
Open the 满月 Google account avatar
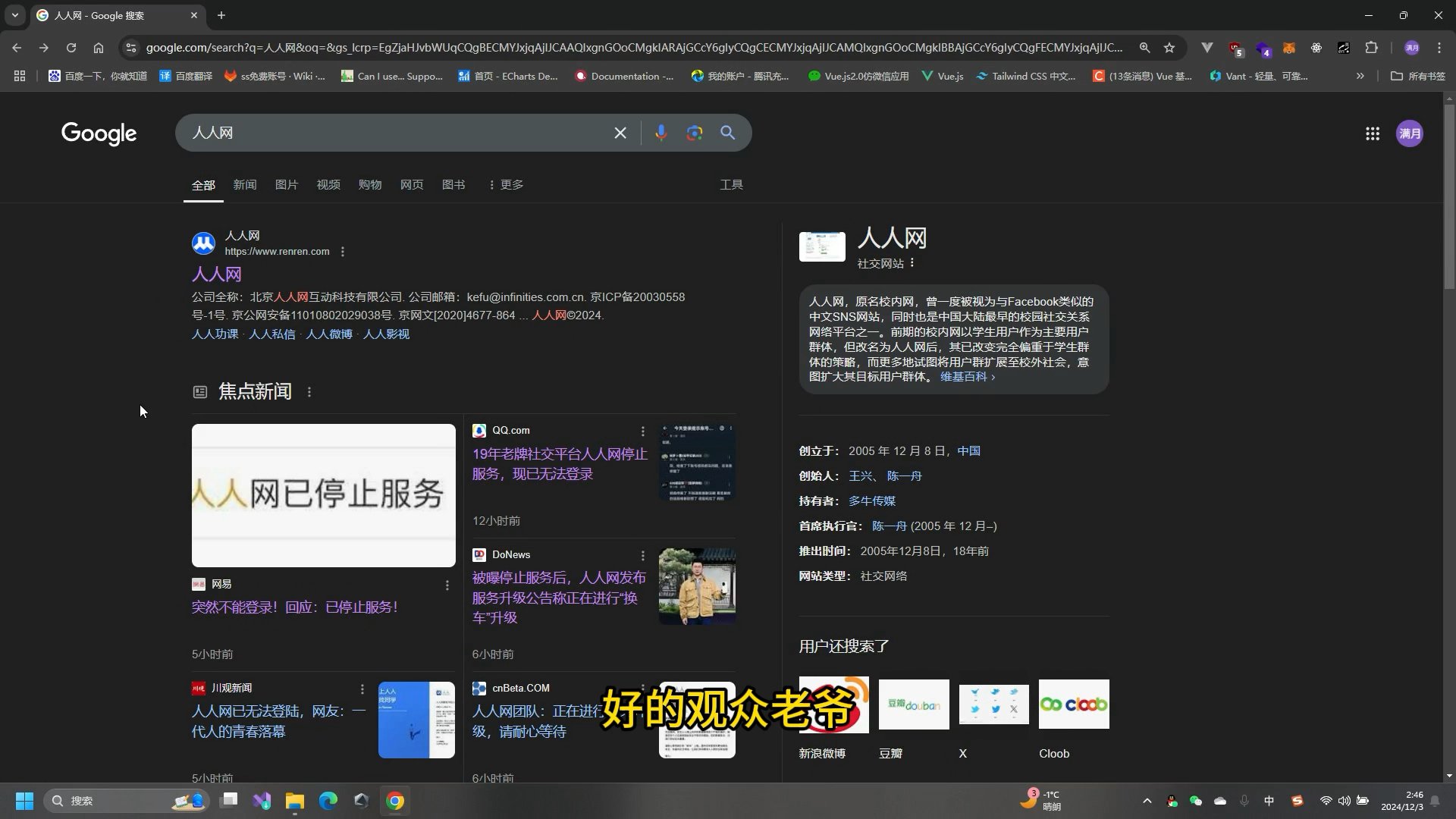[1410, 133]
